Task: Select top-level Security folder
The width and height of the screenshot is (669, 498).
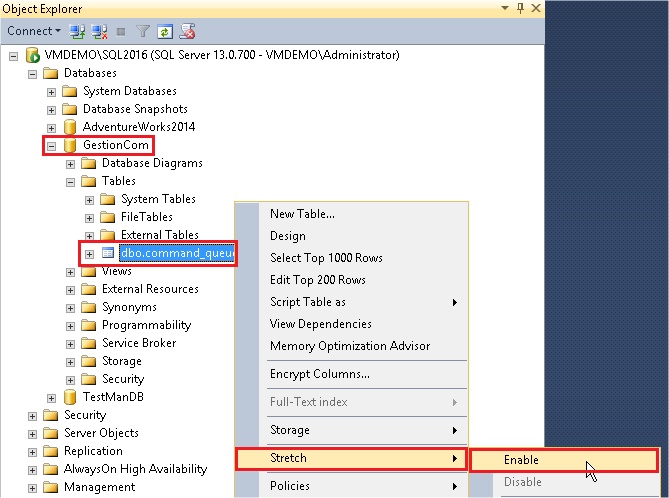Action: coord(85,415)
